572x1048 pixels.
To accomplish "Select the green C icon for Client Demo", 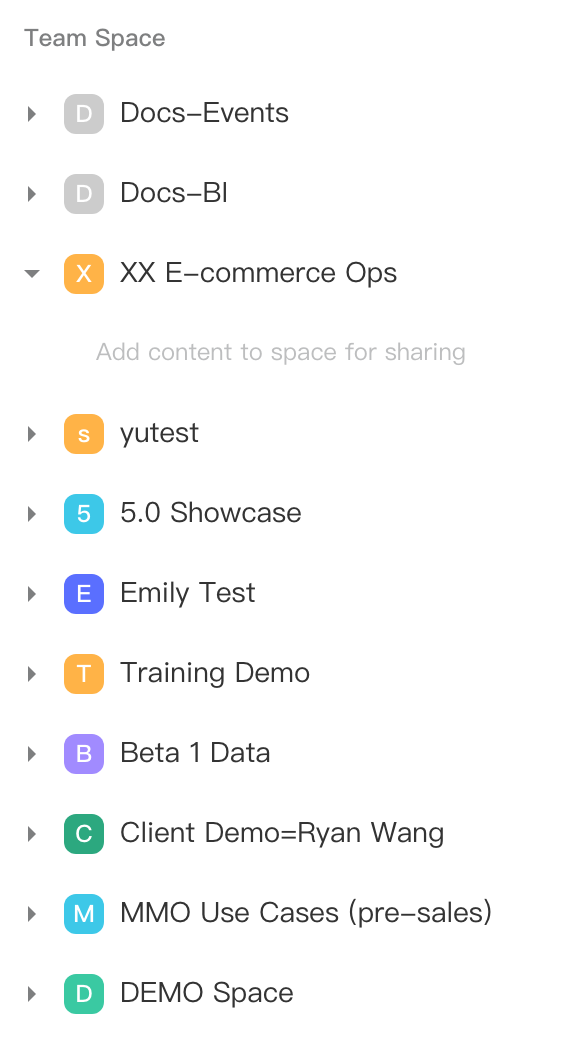I will click(84, 834).
